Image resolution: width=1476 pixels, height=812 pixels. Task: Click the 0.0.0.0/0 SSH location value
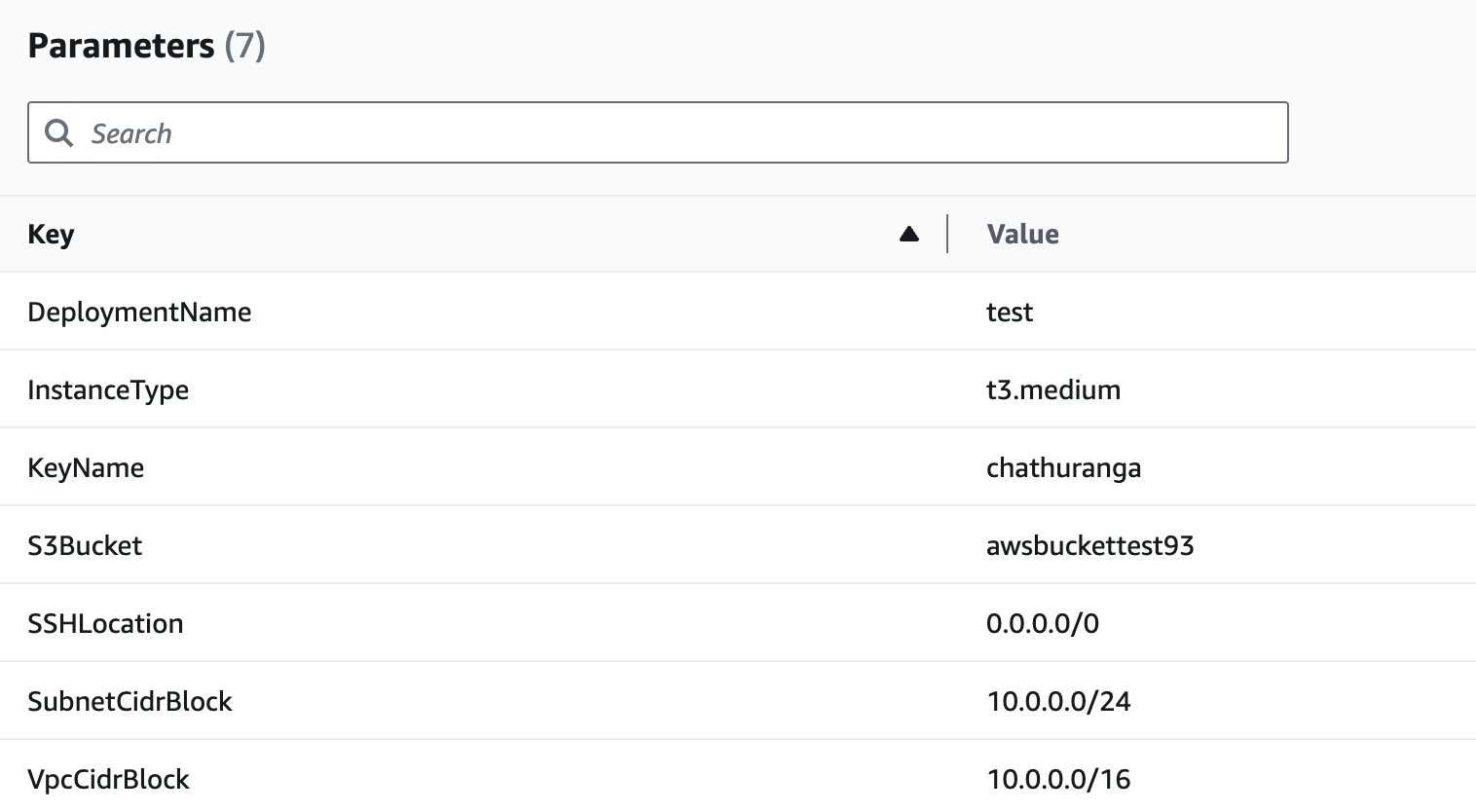pos(1043,623)
